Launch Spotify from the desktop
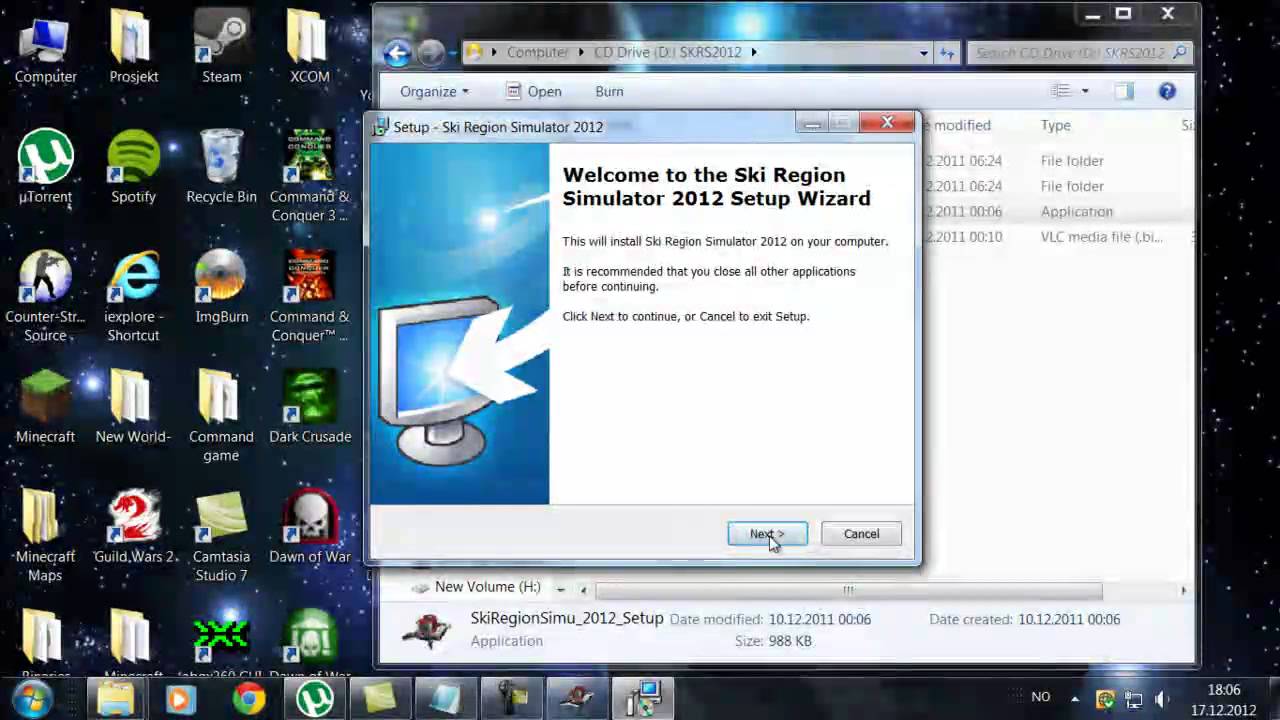 133,166
